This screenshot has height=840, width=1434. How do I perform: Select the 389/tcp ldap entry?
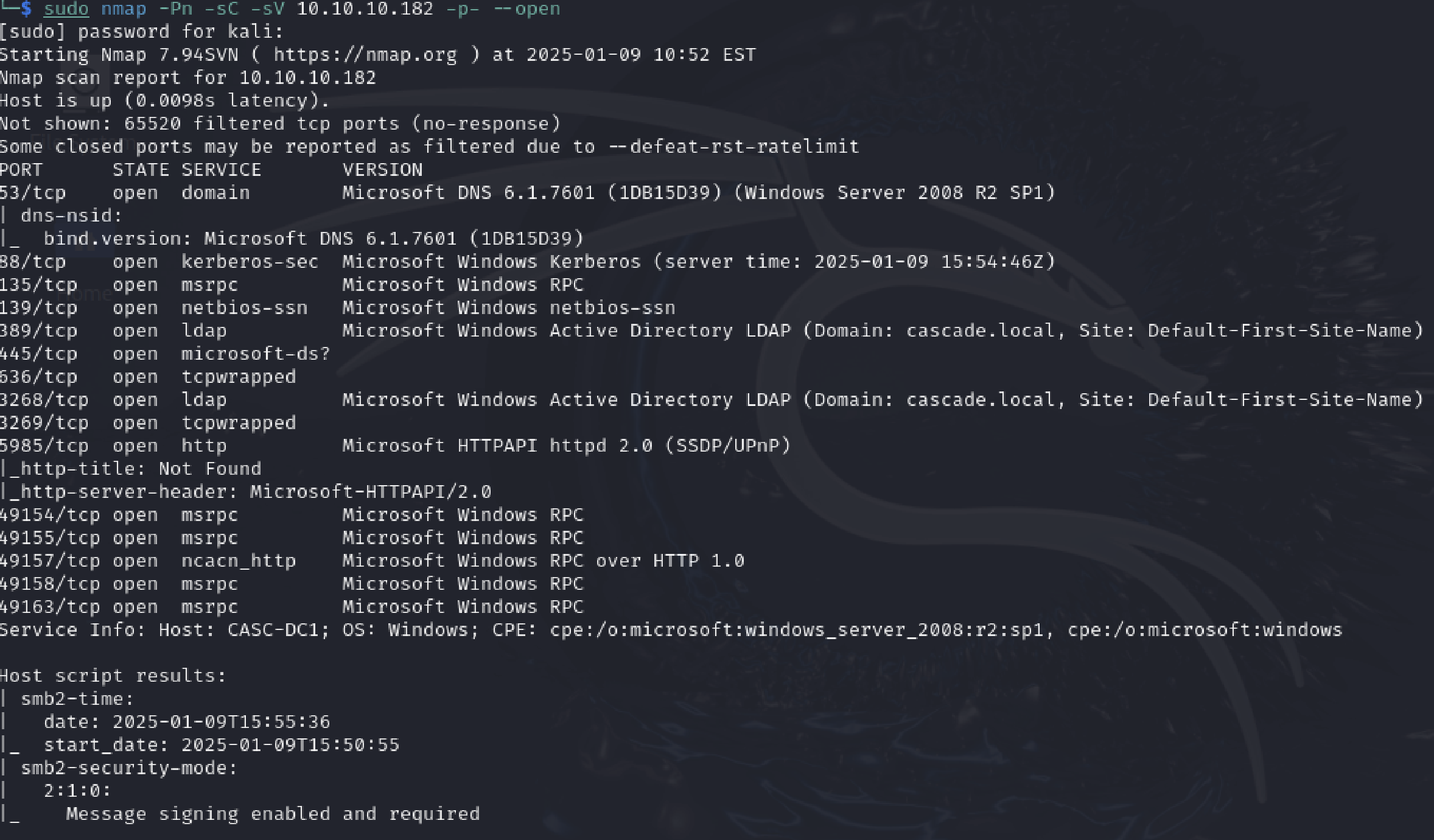coord(712,331)
